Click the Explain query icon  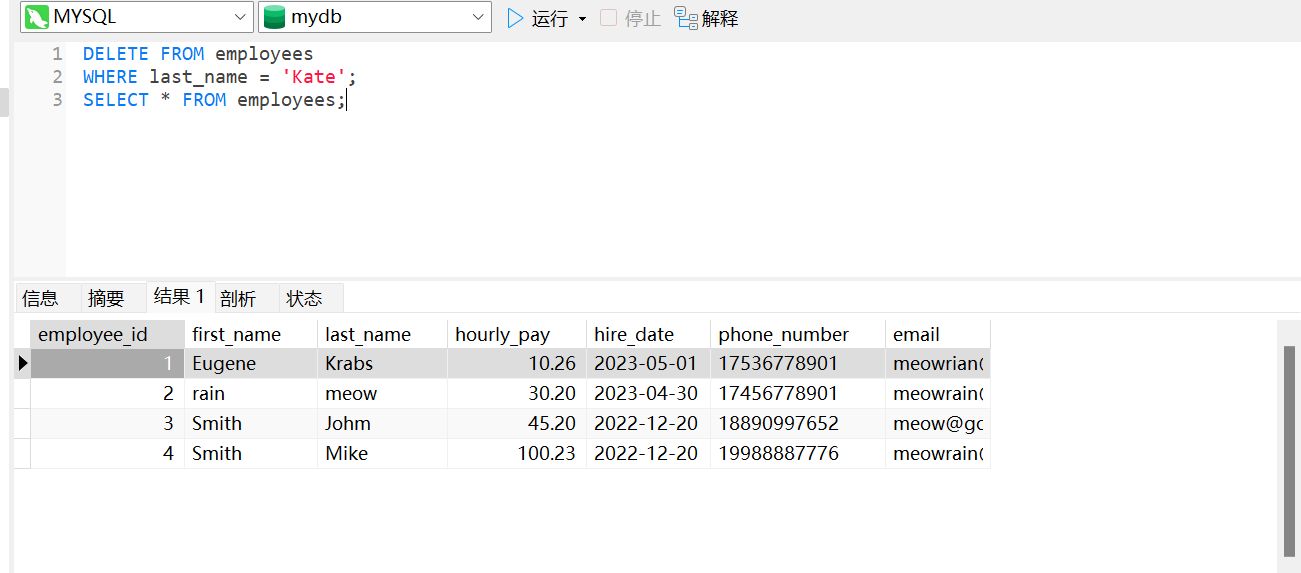click(685, 18)
